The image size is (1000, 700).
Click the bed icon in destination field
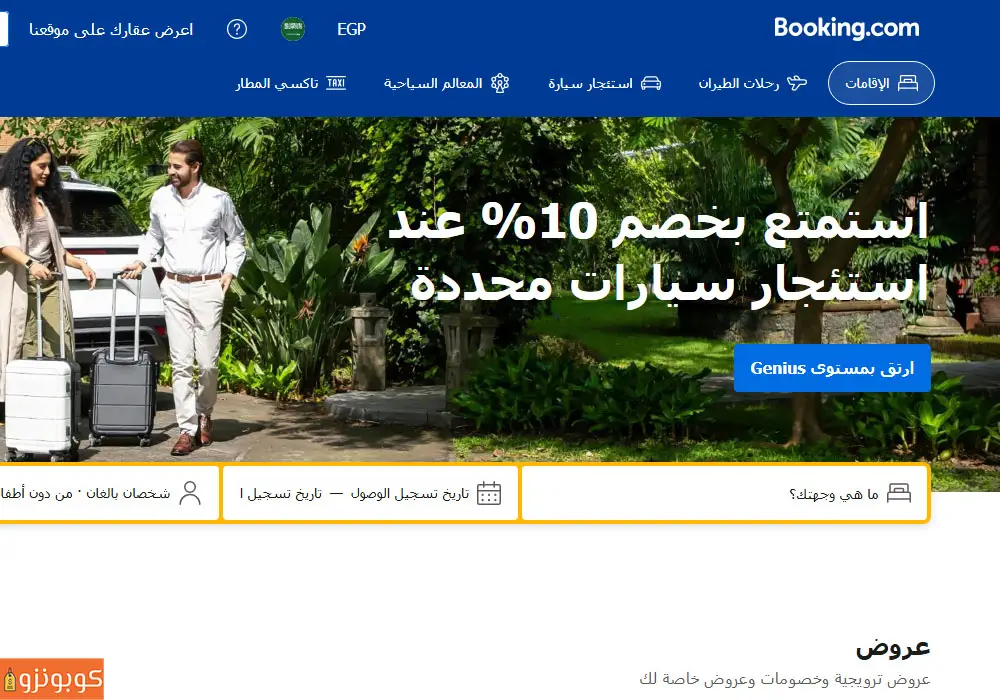tap(899, 493)
